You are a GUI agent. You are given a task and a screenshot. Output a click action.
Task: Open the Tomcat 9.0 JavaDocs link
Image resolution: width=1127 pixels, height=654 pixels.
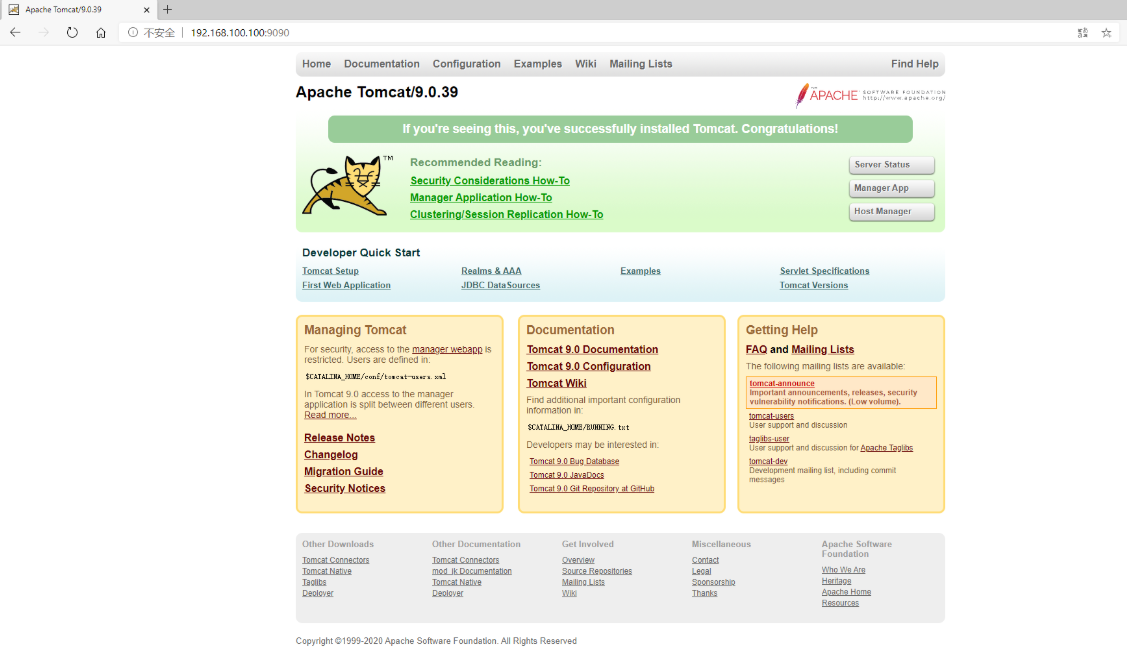566,475
